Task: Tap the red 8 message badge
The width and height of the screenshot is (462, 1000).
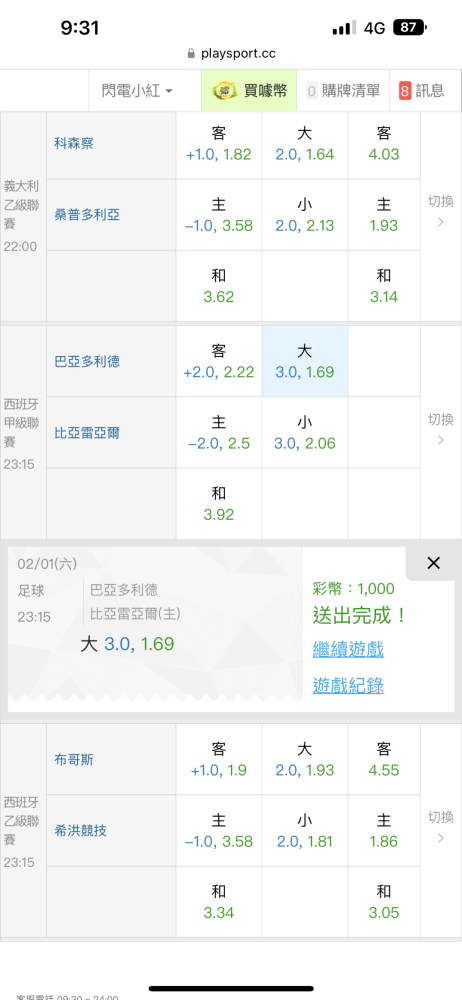Action: 405,91
